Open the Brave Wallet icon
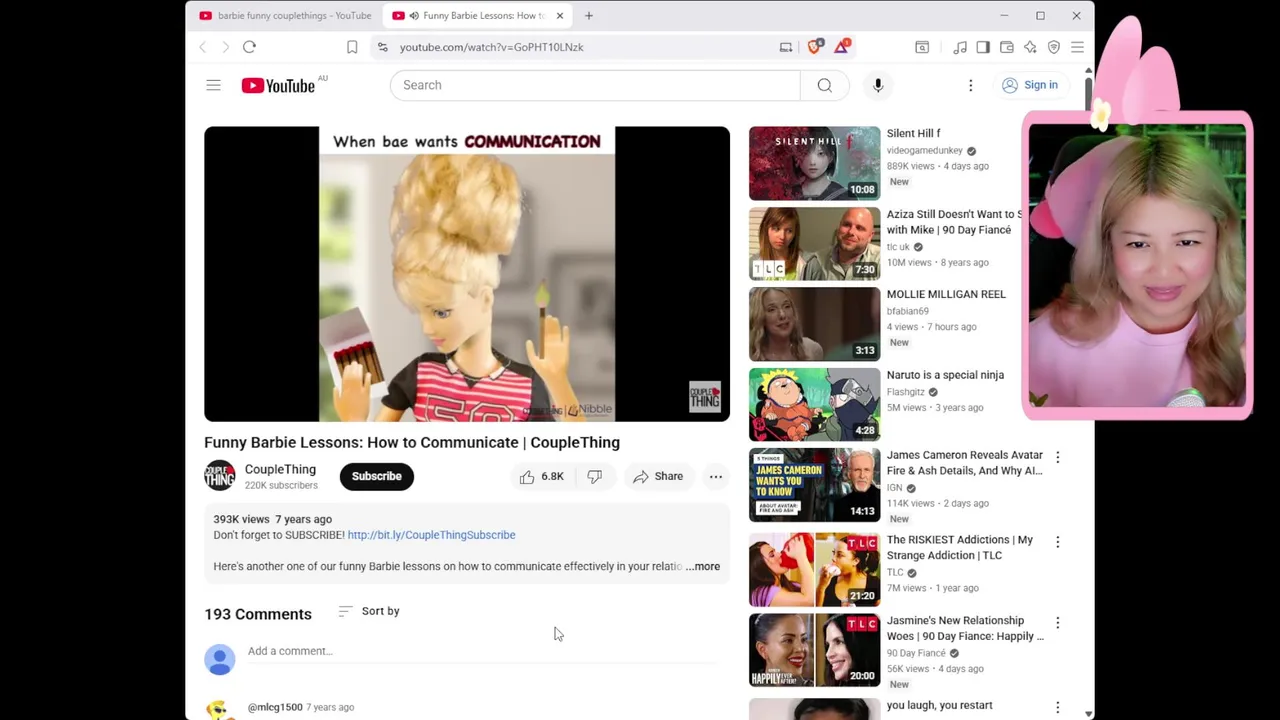1280x720 pixels. click(x=1007, y=47)
